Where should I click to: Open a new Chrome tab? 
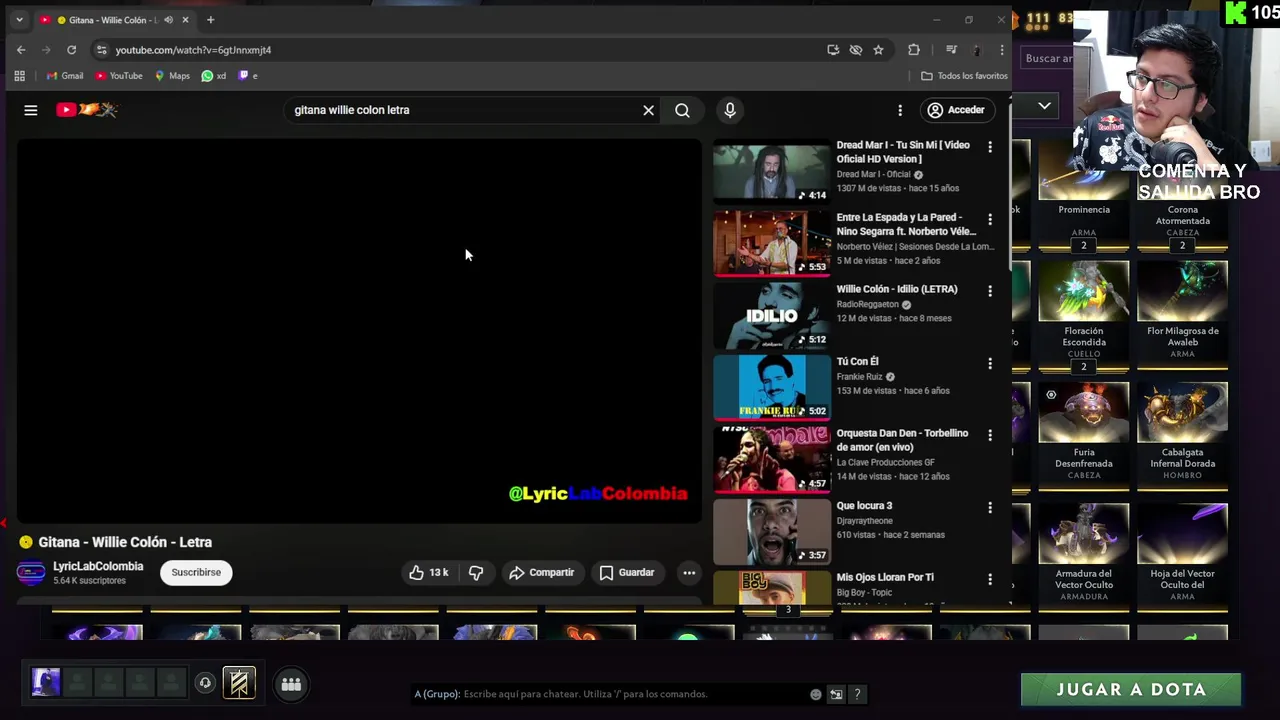click(x=210, y=20)
